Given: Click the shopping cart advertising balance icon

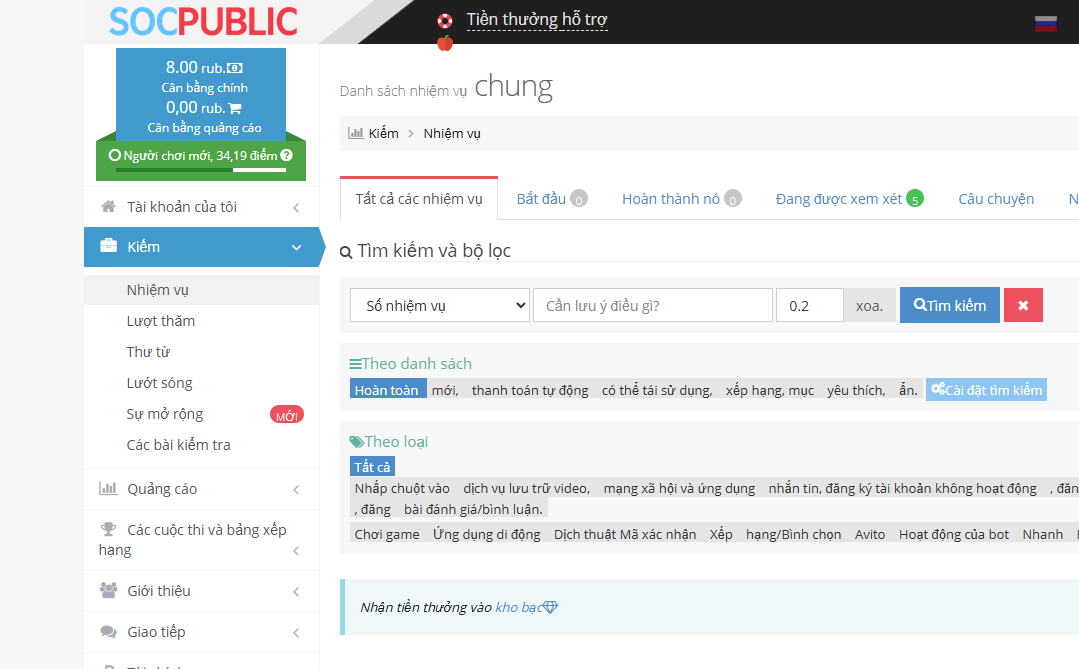Looking at the screenshot, I should 235,108.
